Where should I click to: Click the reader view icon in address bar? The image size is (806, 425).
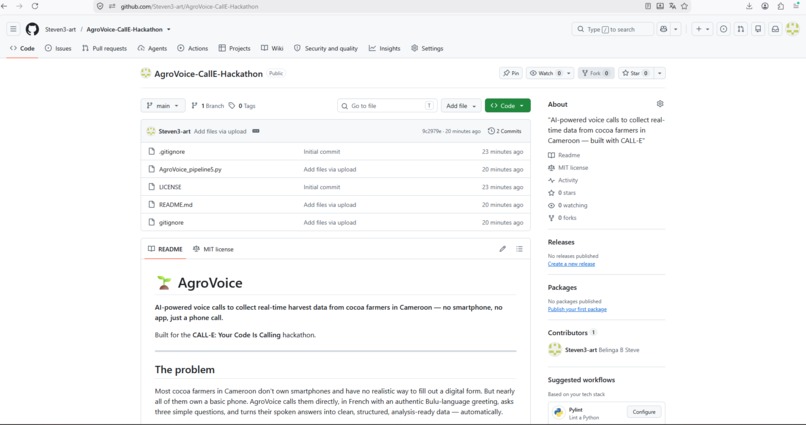pyautogui.click(x=648, y=6)
